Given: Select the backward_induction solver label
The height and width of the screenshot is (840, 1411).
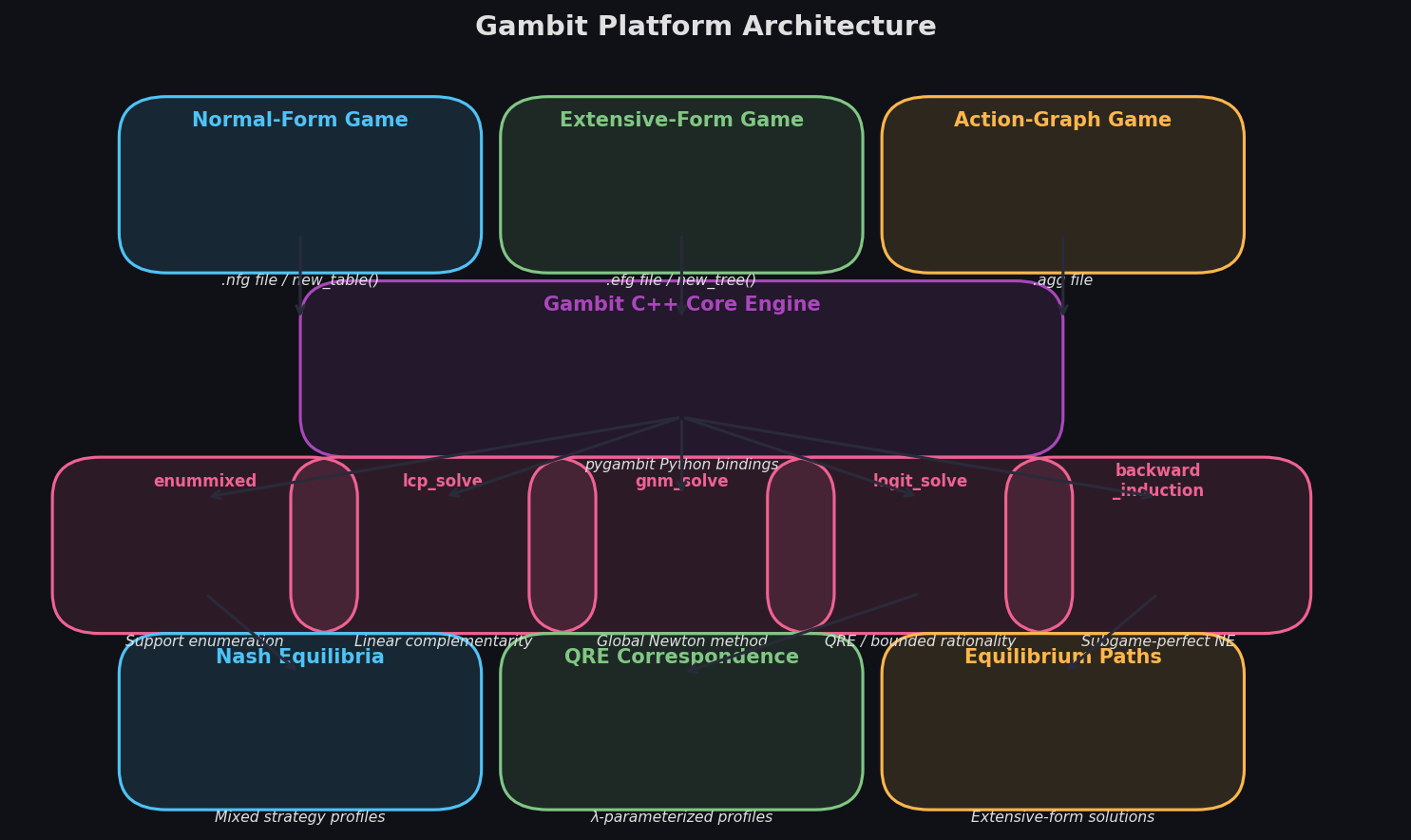Looking at the screenshot, I should (1158, 481).
